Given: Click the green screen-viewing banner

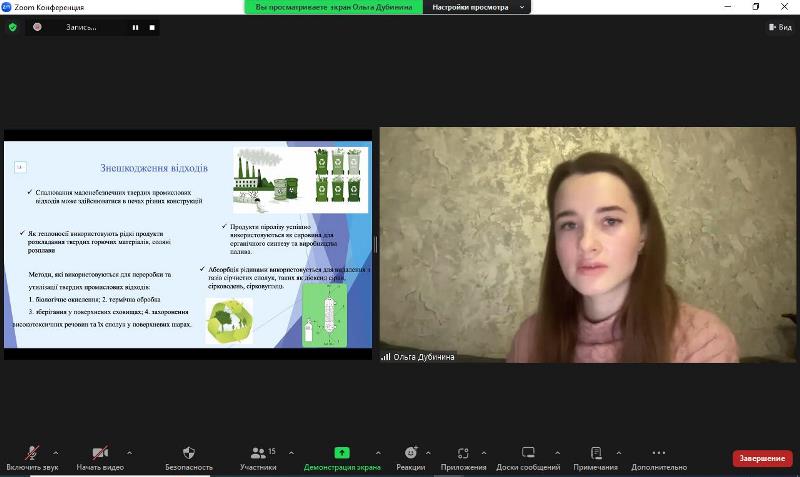Looking at the screenshot, I should coord(334,7).
